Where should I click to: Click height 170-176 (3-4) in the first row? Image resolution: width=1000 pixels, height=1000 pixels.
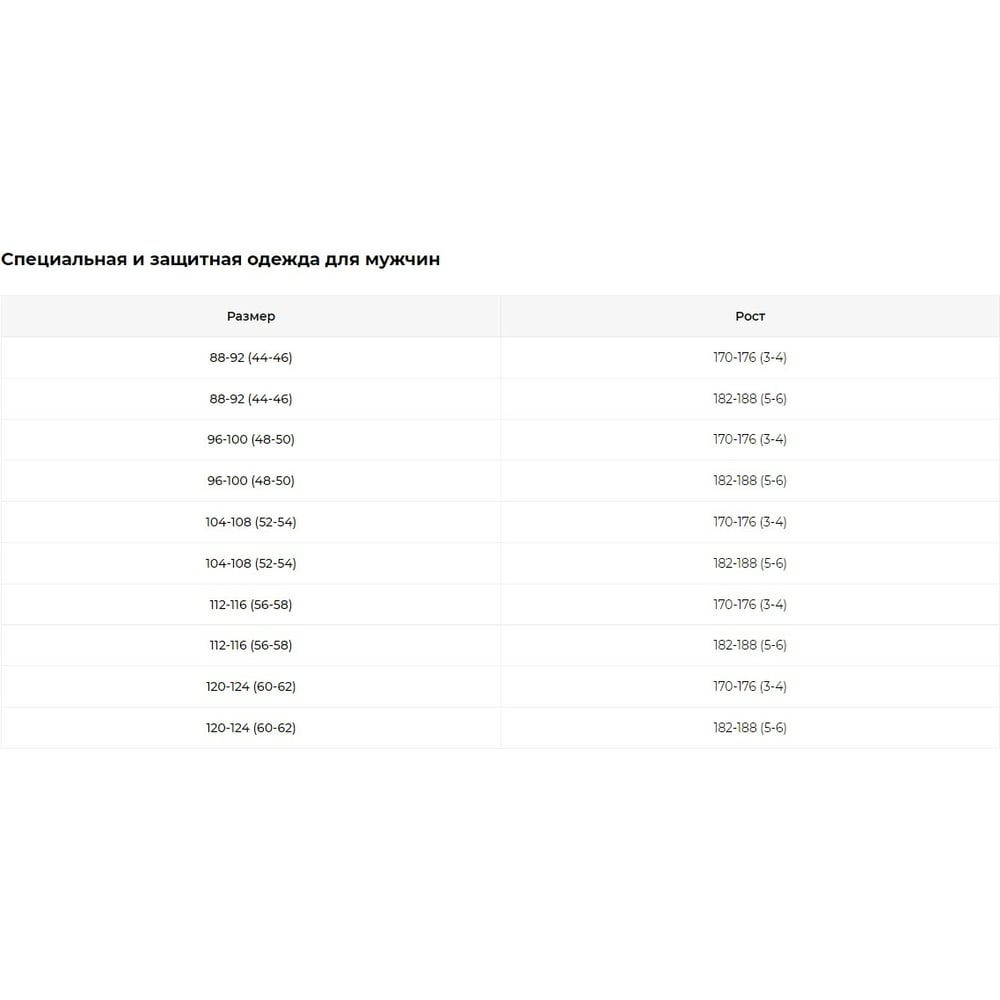pyautogui.click(x=749, y=357)
